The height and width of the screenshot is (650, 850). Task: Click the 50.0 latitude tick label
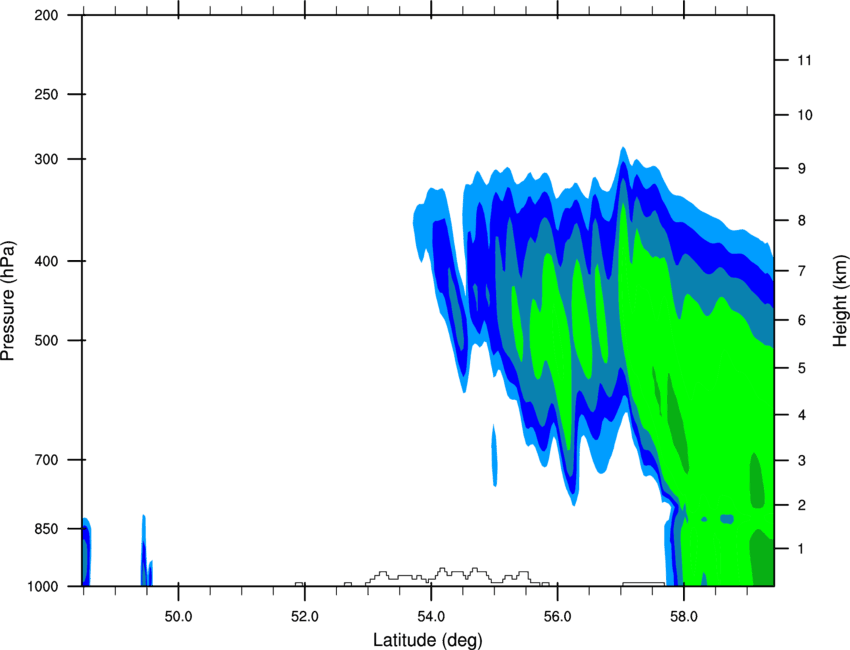click(x=178, y=617)
